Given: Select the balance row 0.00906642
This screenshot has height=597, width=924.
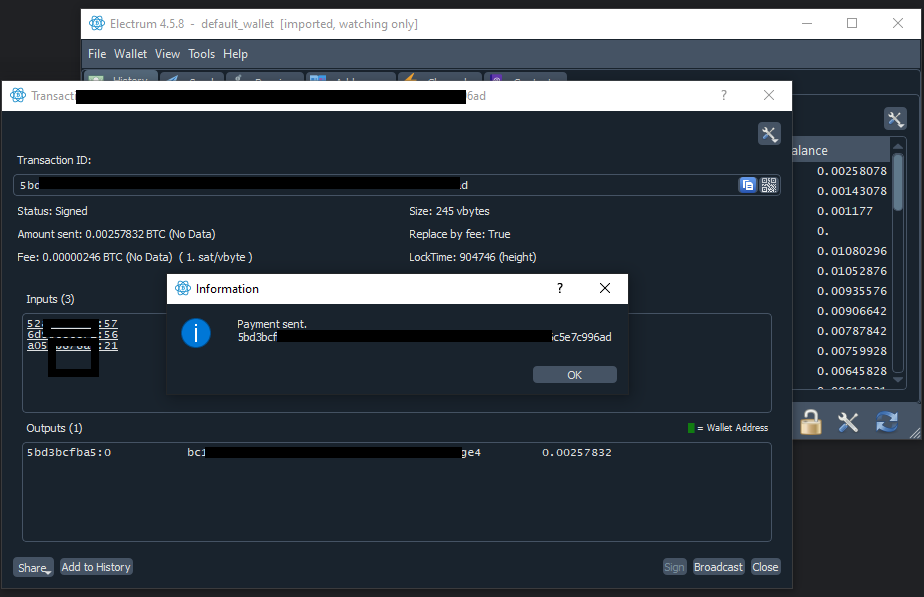Looking at the screenshot, I should pos(852,311).
